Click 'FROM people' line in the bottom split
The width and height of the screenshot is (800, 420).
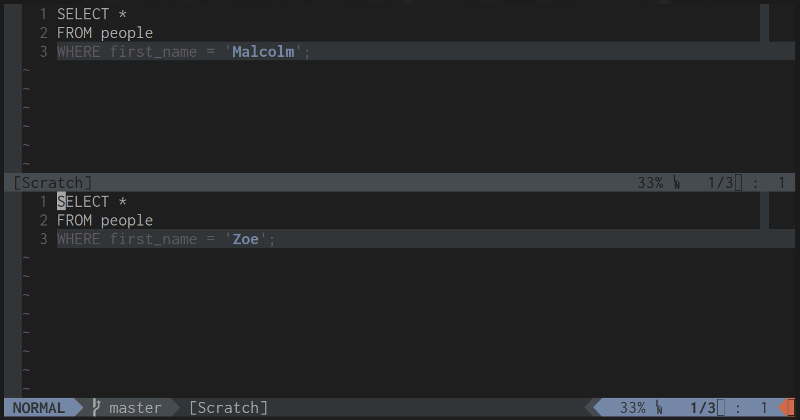pos(104,221)
